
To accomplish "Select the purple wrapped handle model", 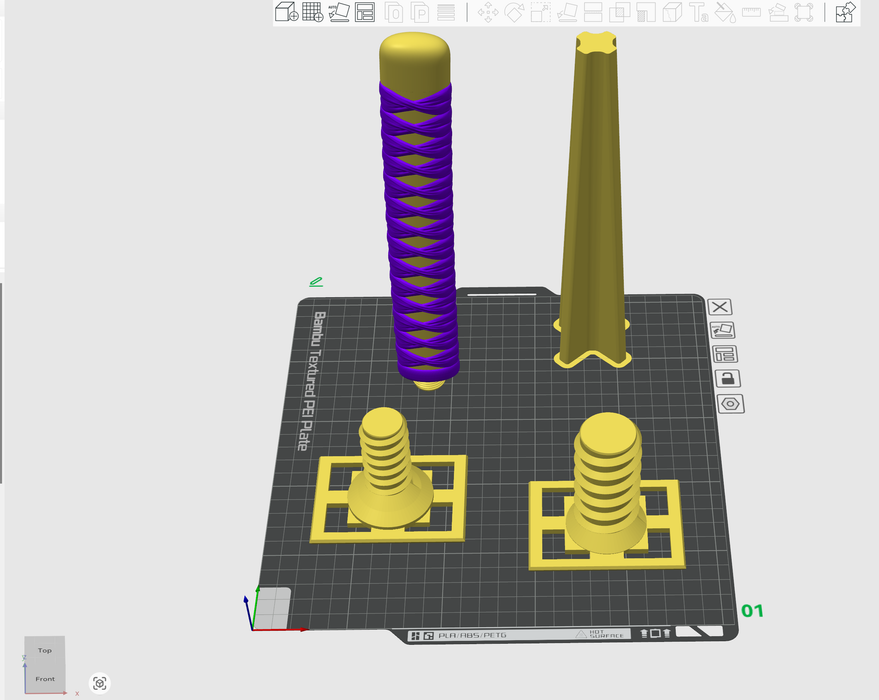I will (416, 230).
